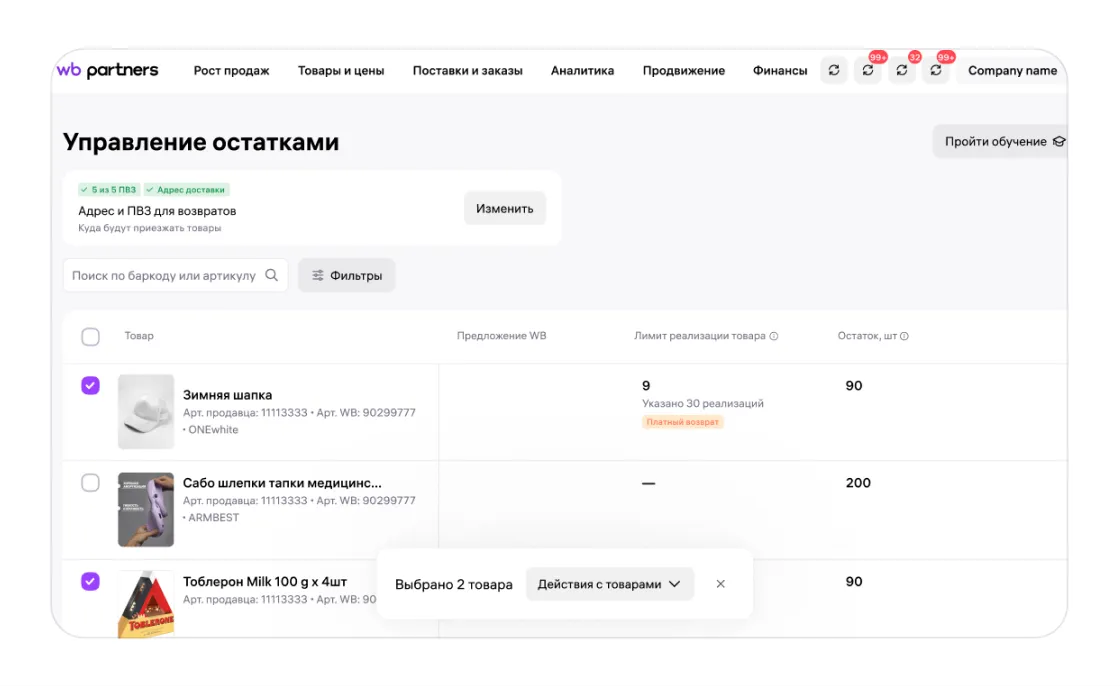Viewport: 1120px width, 686px height.
Task: Close the selected items popup bar
Action: [x=720, y=584]
